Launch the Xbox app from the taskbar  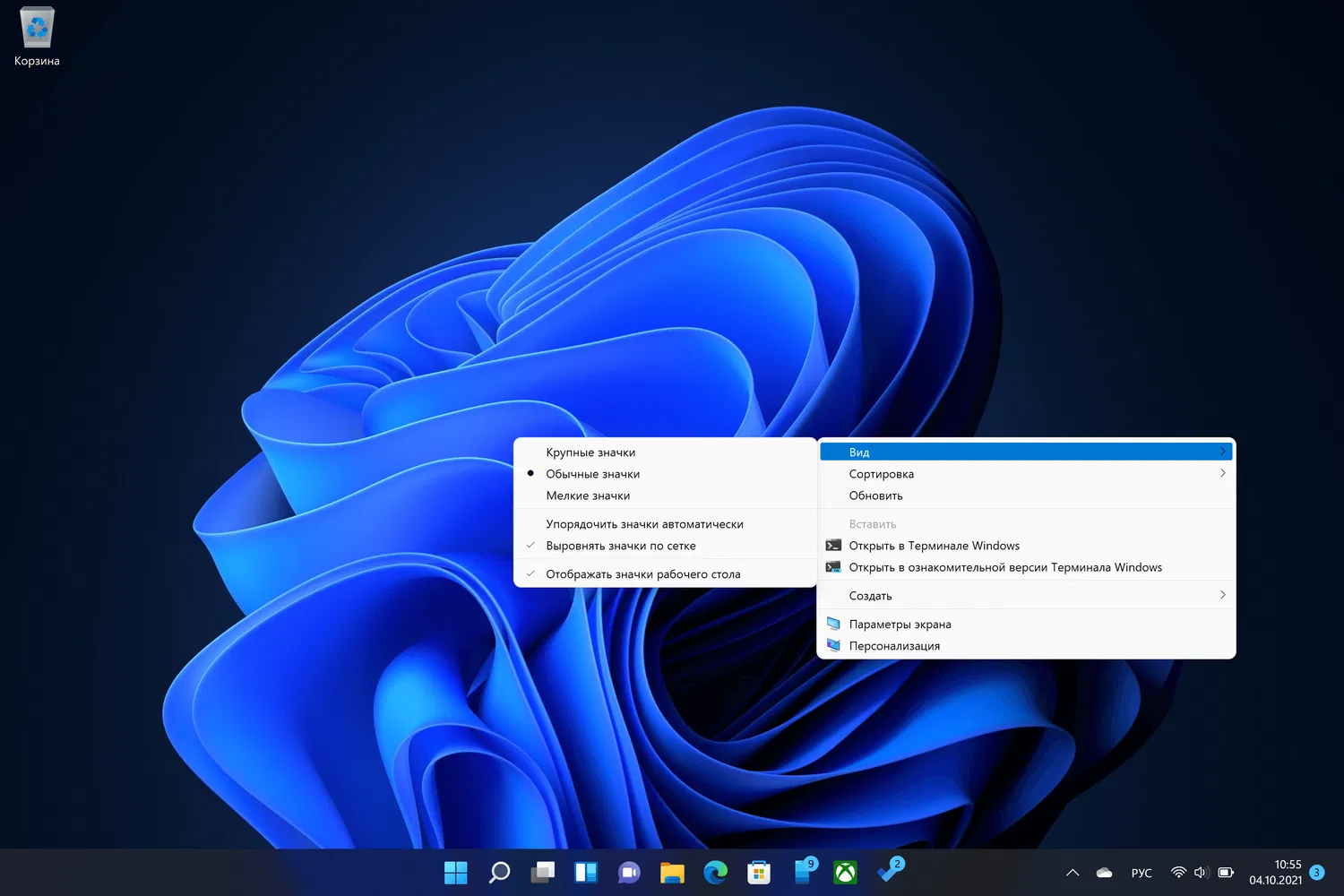click(845, 873)
